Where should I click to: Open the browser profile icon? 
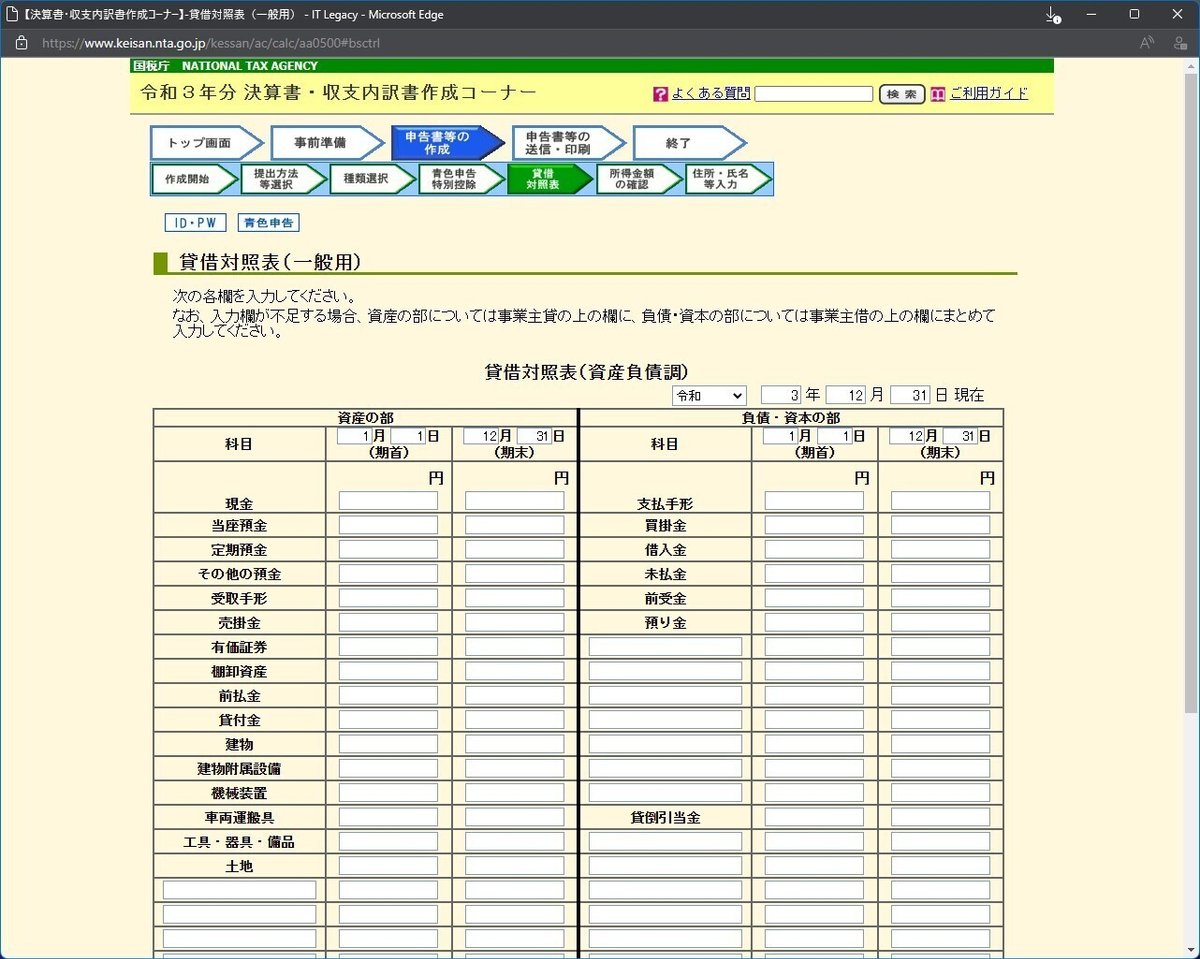1180,43
